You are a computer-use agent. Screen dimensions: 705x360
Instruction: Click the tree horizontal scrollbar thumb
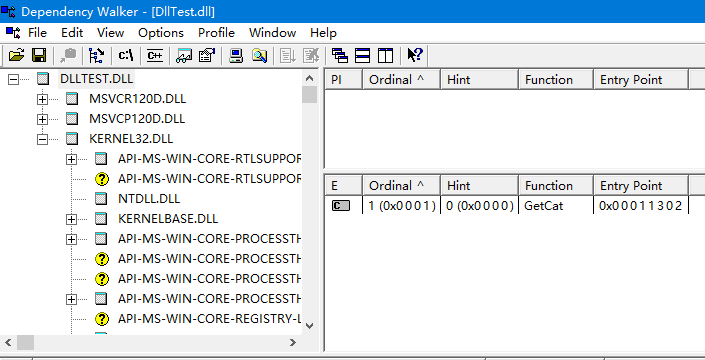pyautogui.click(x=26, y=342)
